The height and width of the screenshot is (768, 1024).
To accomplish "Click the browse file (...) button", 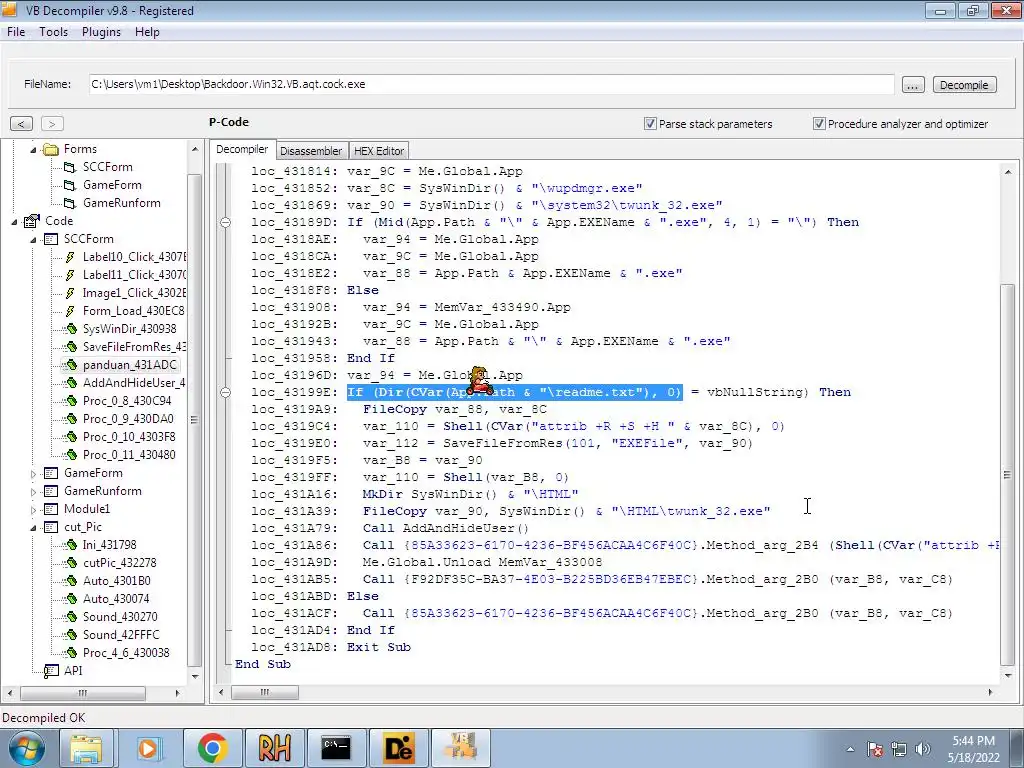I will 913,85.
